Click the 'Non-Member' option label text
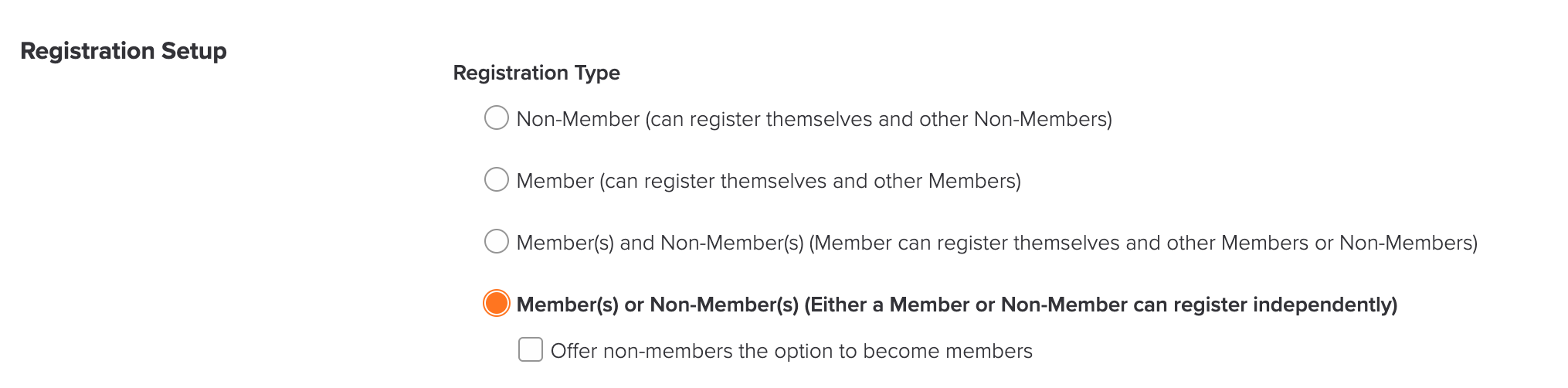1568x388 pixels. 578,119
